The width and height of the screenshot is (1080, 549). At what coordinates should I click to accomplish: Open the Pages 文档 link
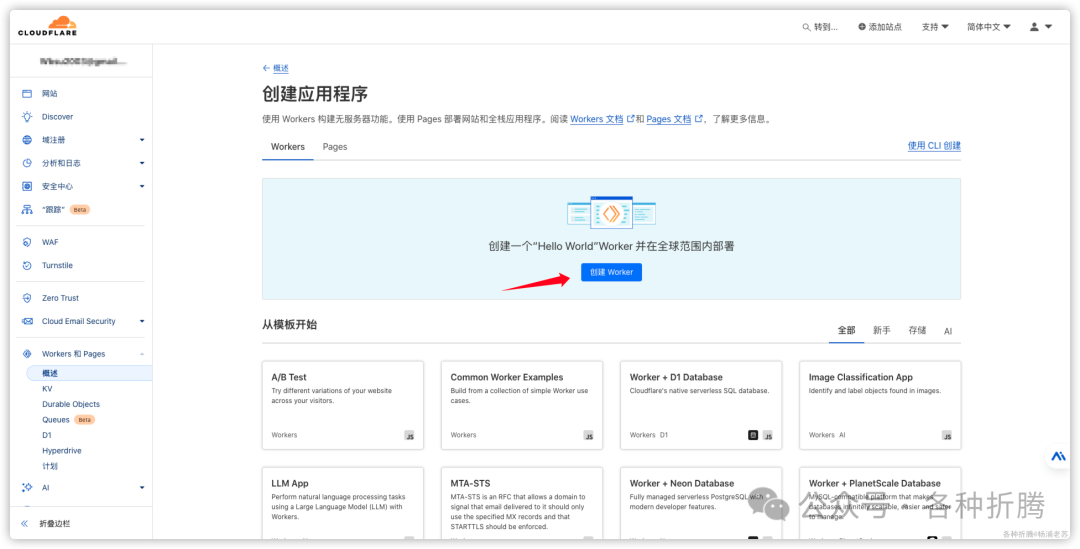point(668,119)
